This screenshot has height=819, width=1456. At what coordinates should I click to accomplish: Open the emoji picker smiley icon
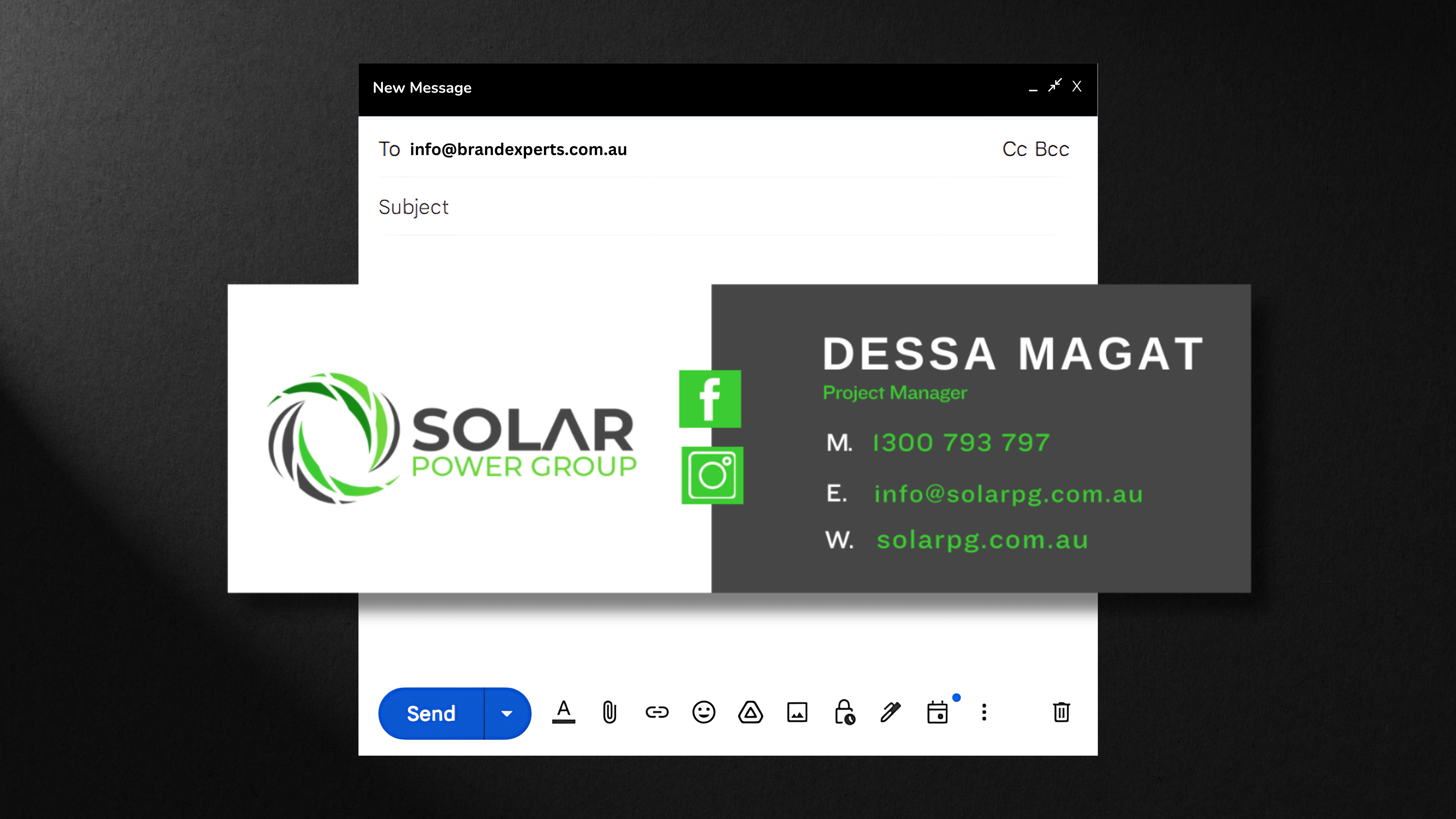[x=704, y=712]
